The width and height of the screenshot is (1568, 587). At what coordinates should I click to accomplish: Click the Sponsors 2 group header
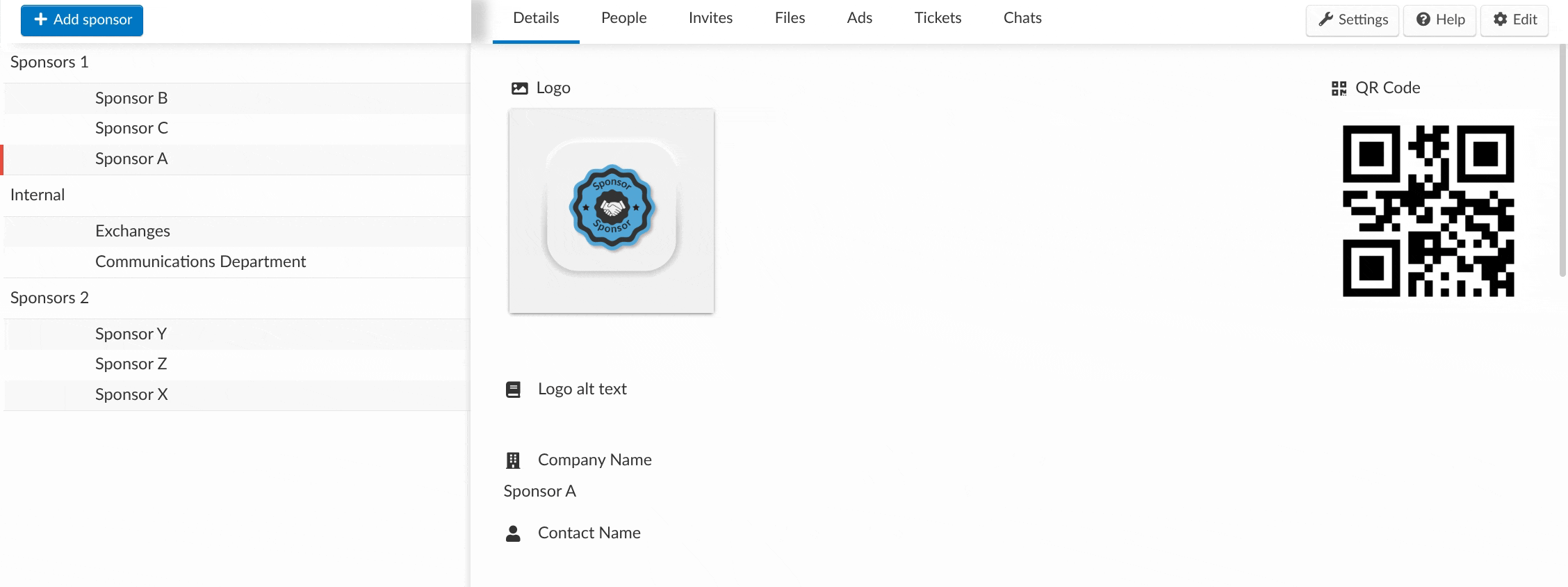click(49, 298)
